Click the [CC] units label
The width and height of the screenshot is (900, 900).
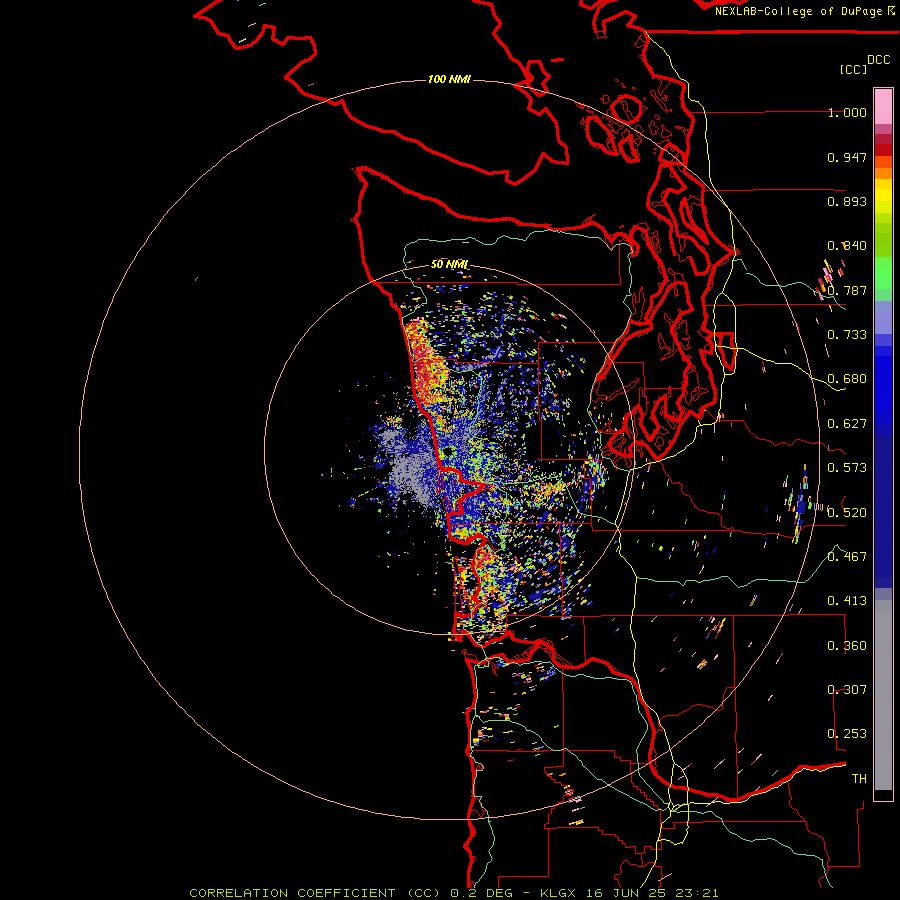click(x=853, y=69)
